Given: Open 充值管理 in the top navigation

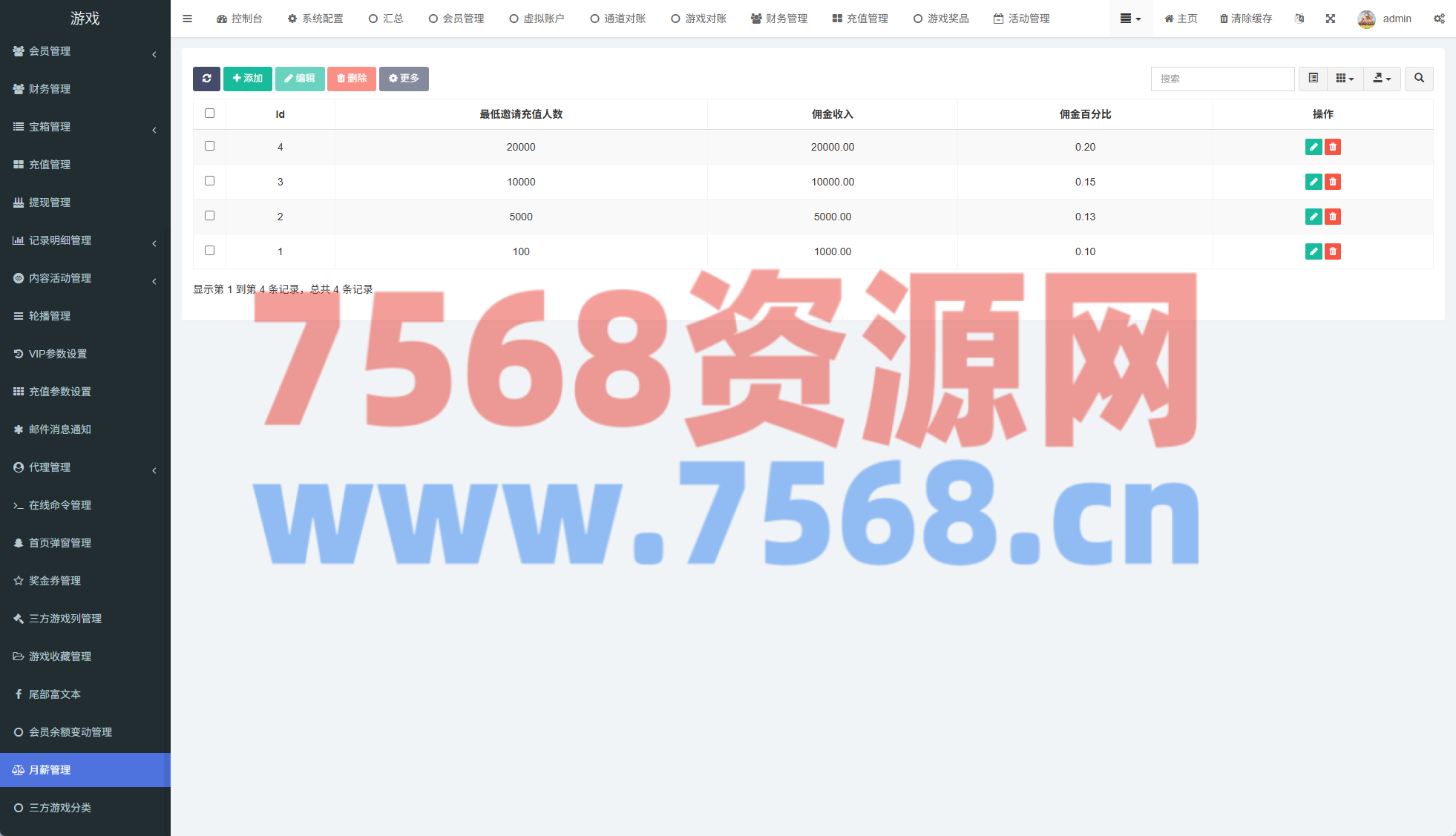Looking at the screenshot, I should [x=860, y=19].
